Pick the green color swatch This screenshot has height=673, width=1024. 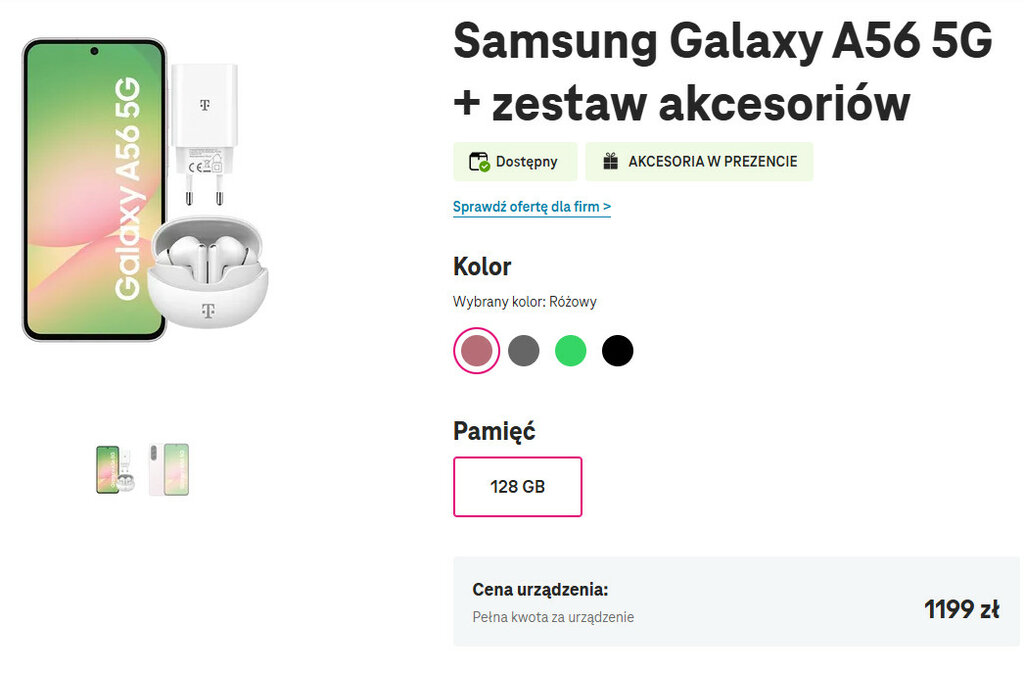570,351
